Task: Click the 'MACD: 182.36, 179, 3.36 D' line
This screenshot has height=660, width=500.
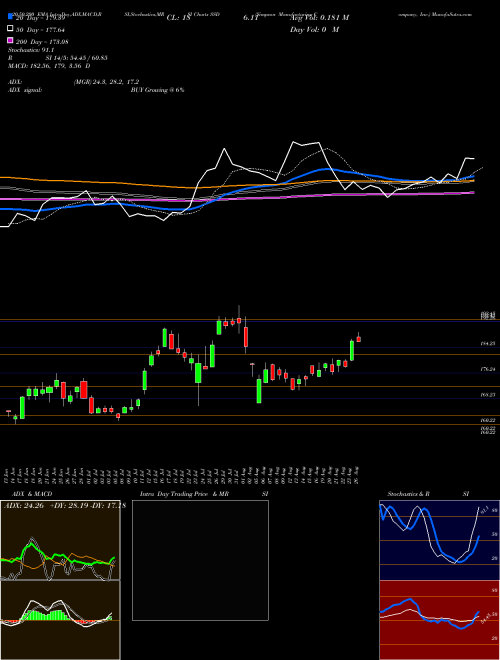Action: click(x=49, y=66)
